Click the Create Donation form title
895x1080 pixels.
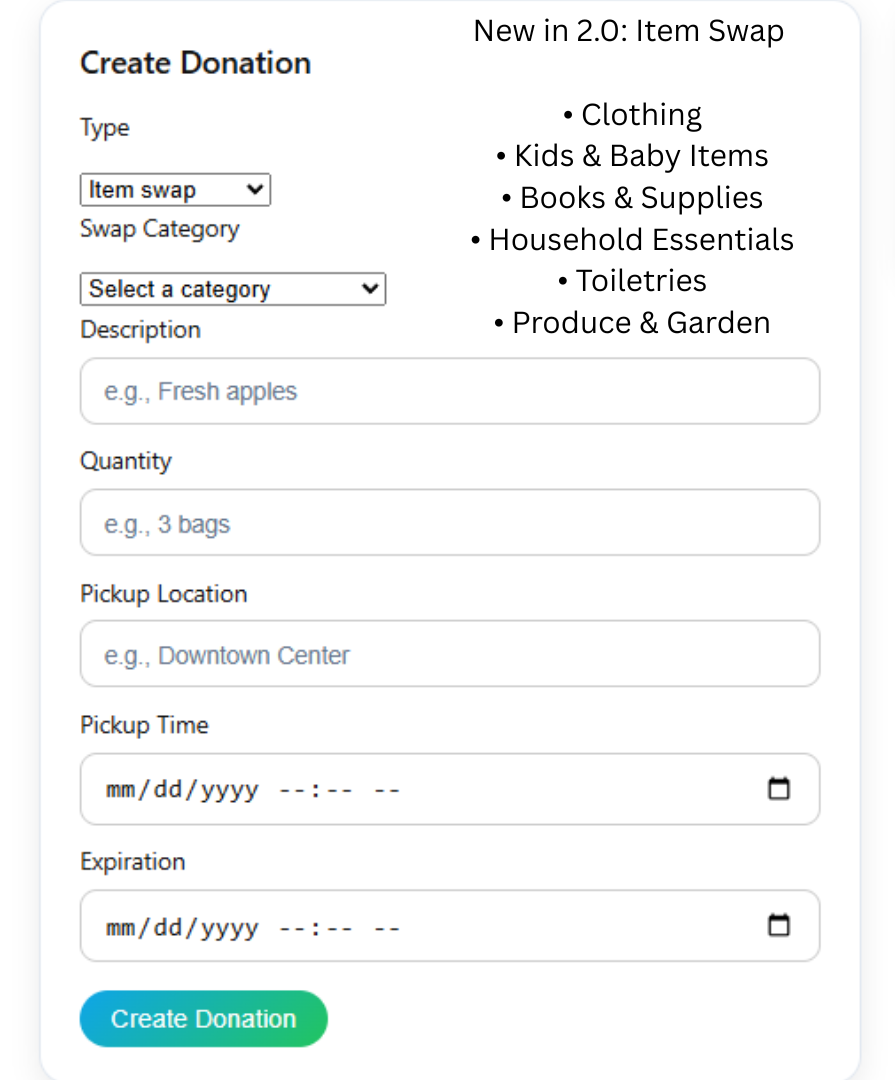(x=195, y=62)
